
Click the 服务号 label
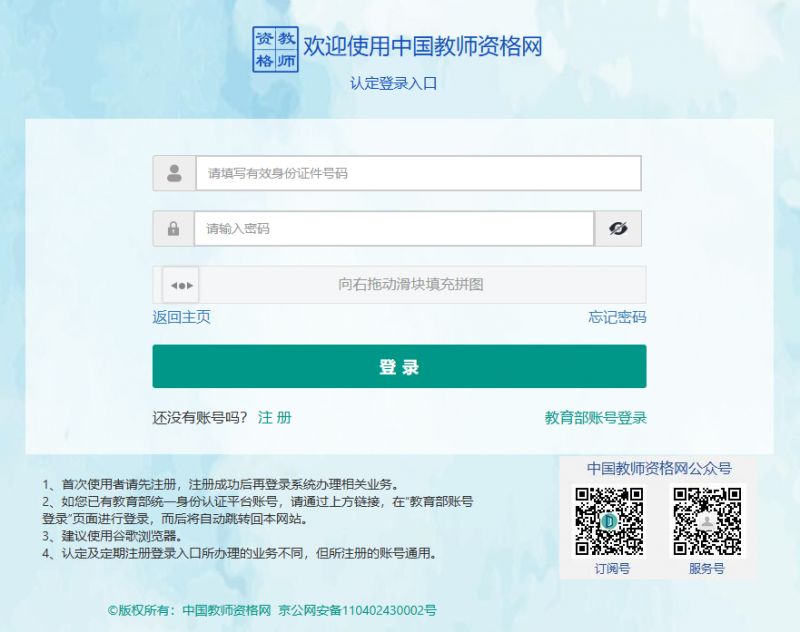(x=707, y=568)
